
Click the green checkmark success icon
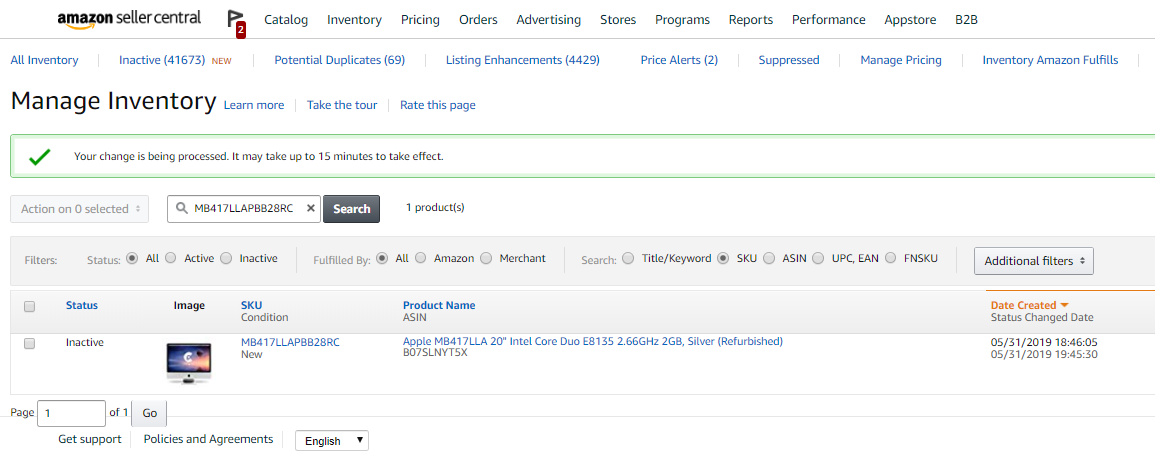point(39,156)
